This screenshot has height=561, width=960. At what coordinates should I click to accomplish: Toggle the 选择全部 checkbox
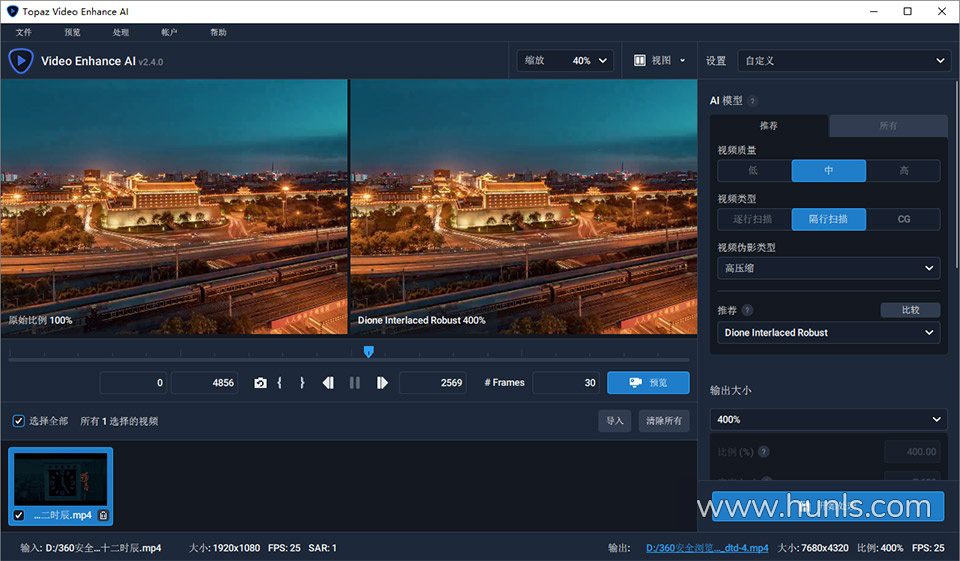(18, 421)
